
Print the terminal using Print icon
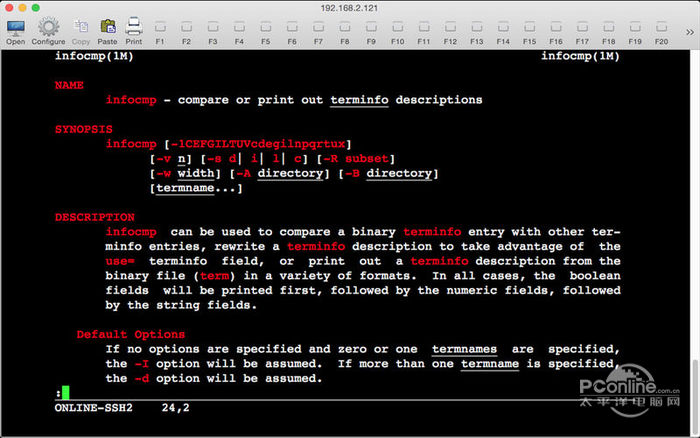click(133, 31)
